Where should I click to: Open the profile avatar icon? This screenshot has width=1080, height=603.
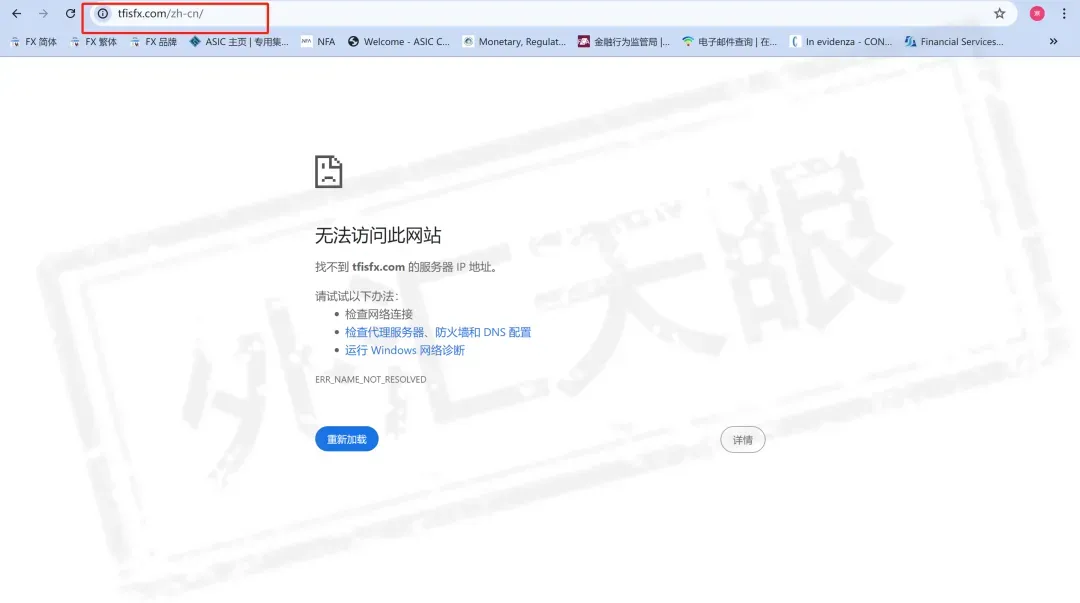1037,13
